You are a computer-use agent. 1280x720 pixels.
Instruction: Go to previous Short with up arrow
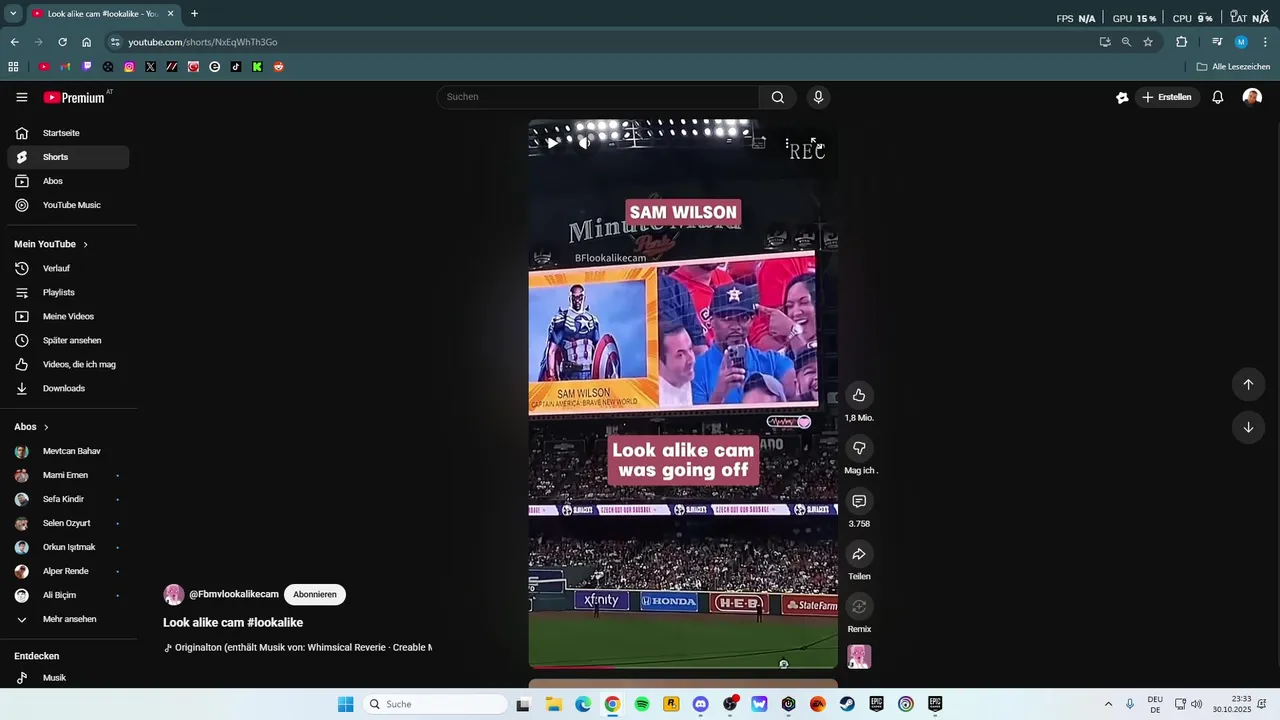pos(1248,384)
